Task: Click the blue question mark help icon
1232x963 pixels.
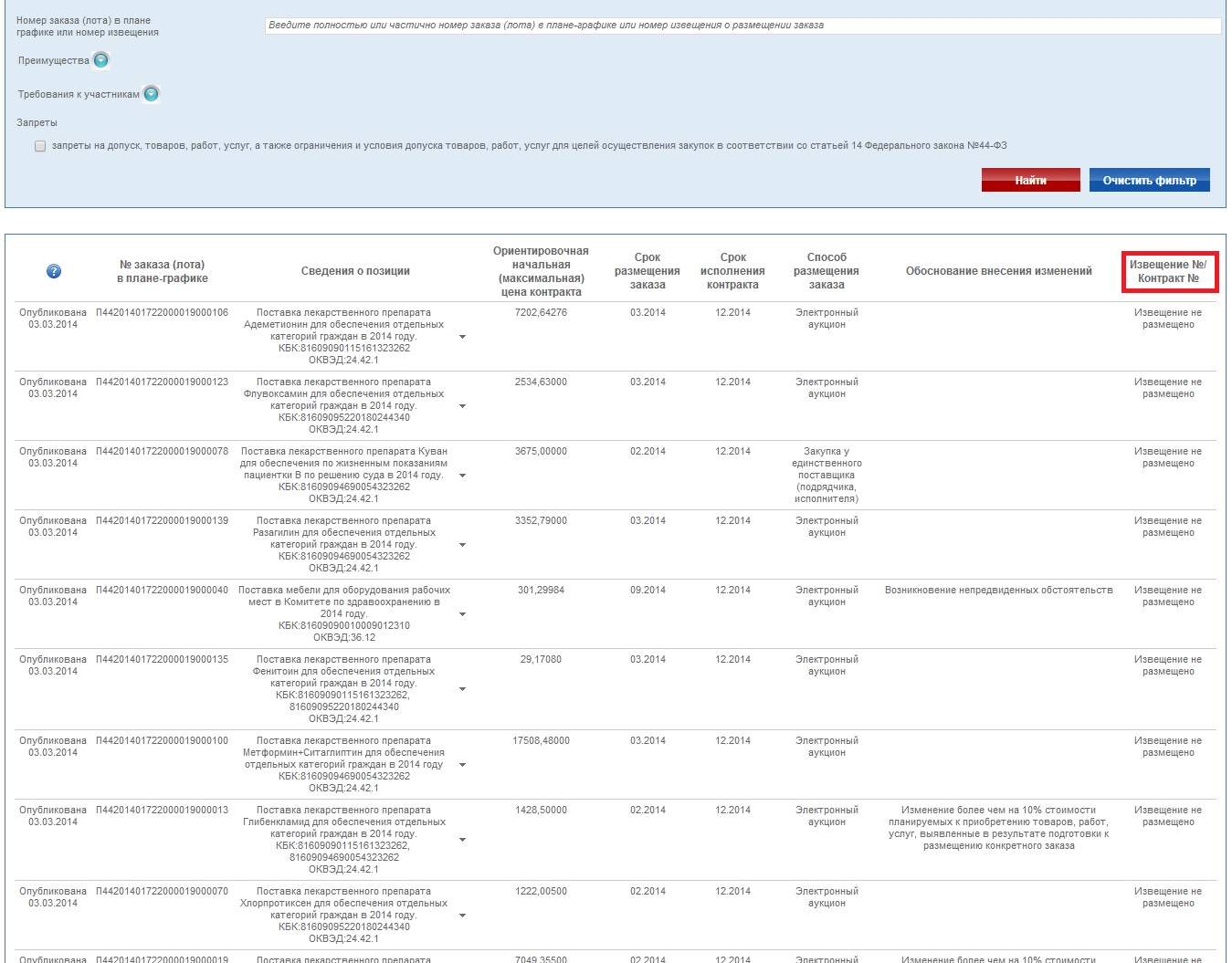Action: (x=54, y=271)
